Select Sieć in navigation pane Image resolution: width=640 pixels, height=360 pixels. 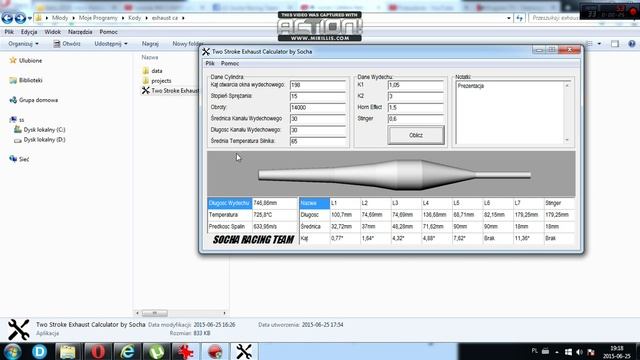click(19, 159)
